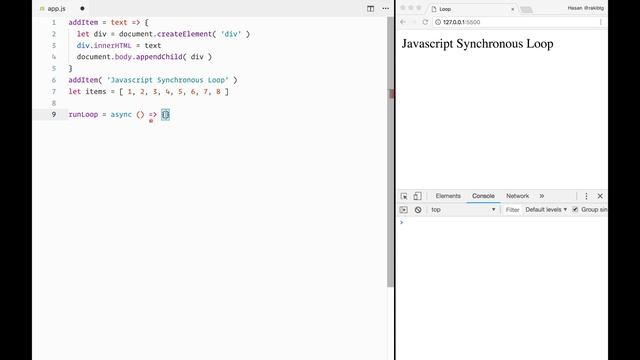Click div.innerHTML on line 3

coord(104,45)
